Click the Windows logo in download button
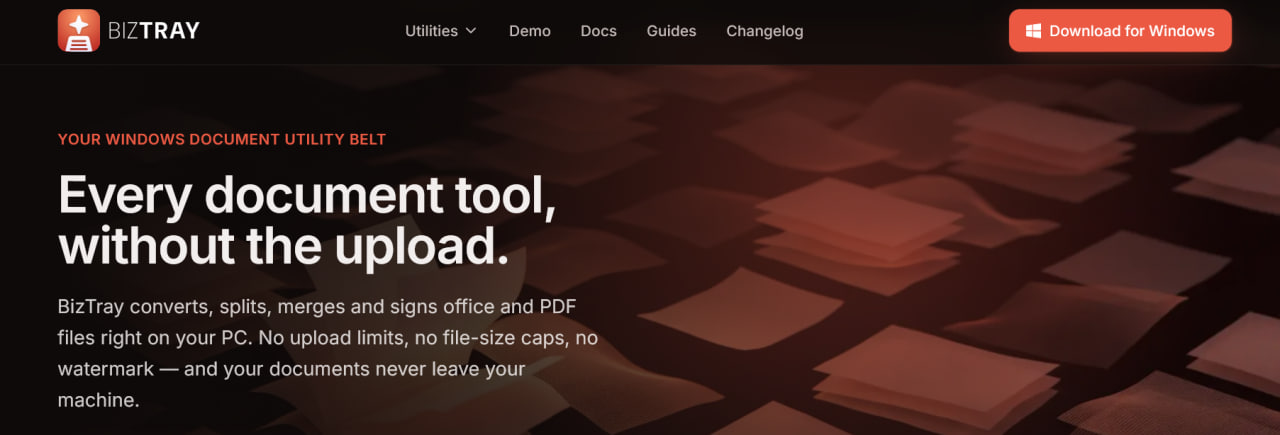The height and width of the screenshot is (435, 1280). point(1034,31)
